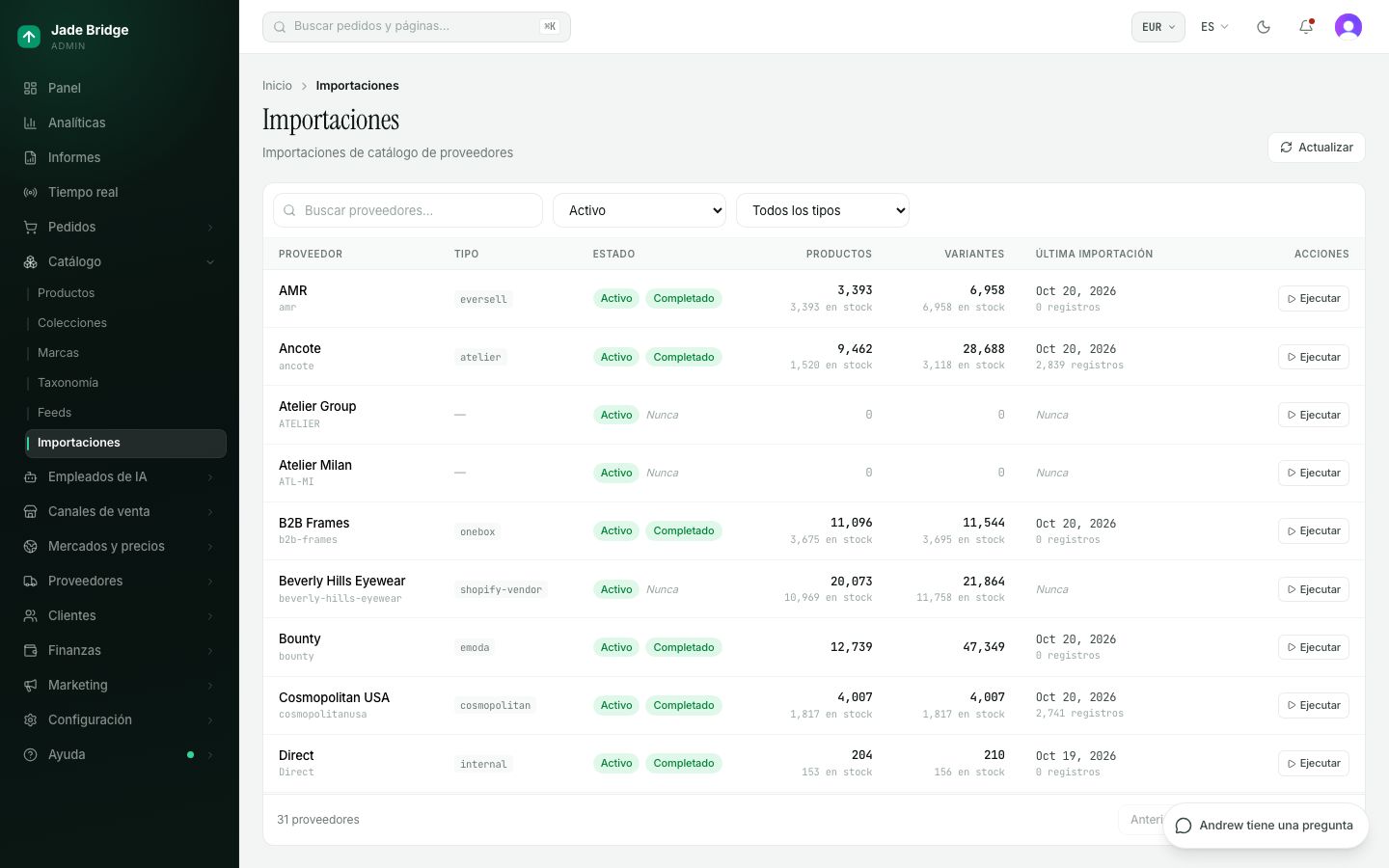The width and height of the screenshot is (1389, 868).
Task: Focus the Buscar pedidos y páginas search
Action: click(x=417, y=27)
